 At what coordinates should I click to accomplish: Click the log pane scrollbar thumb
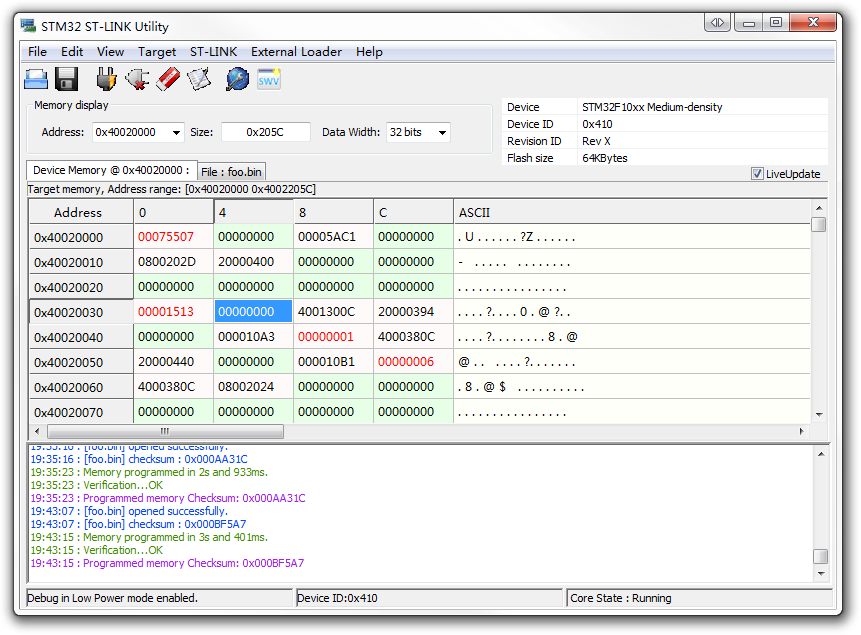tap(821, 556)
